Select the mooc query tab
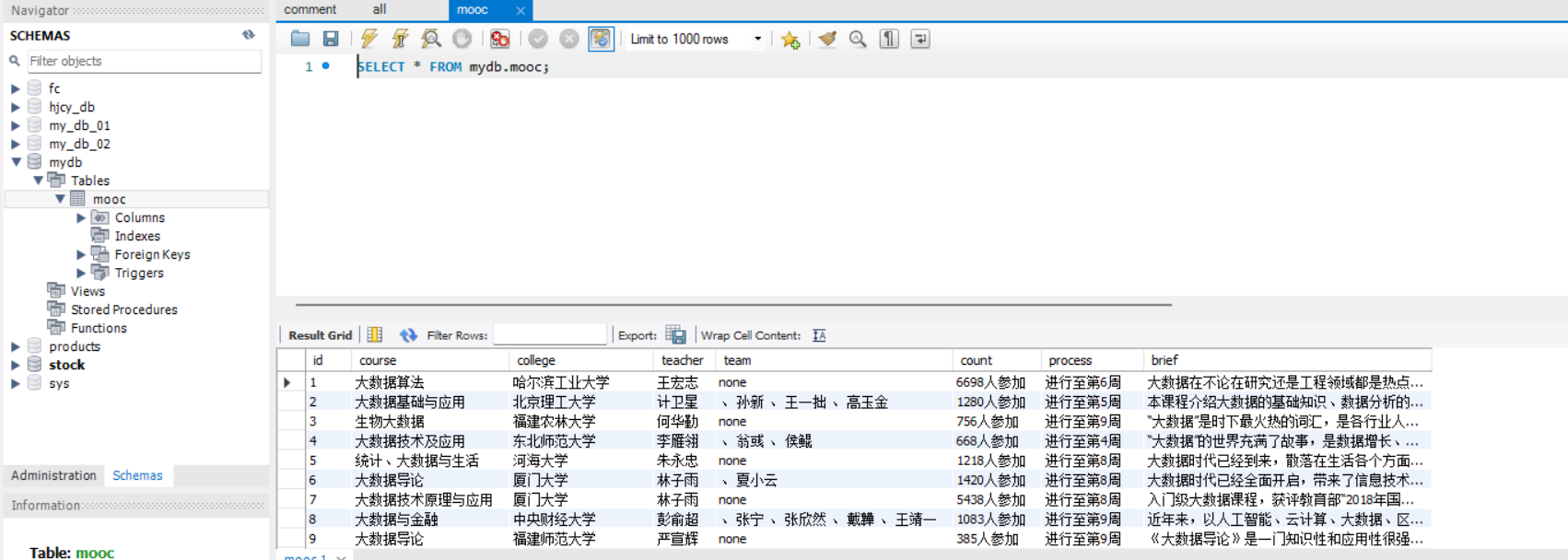Screen dimensions: 1568x560 click(x=473, y=9)
